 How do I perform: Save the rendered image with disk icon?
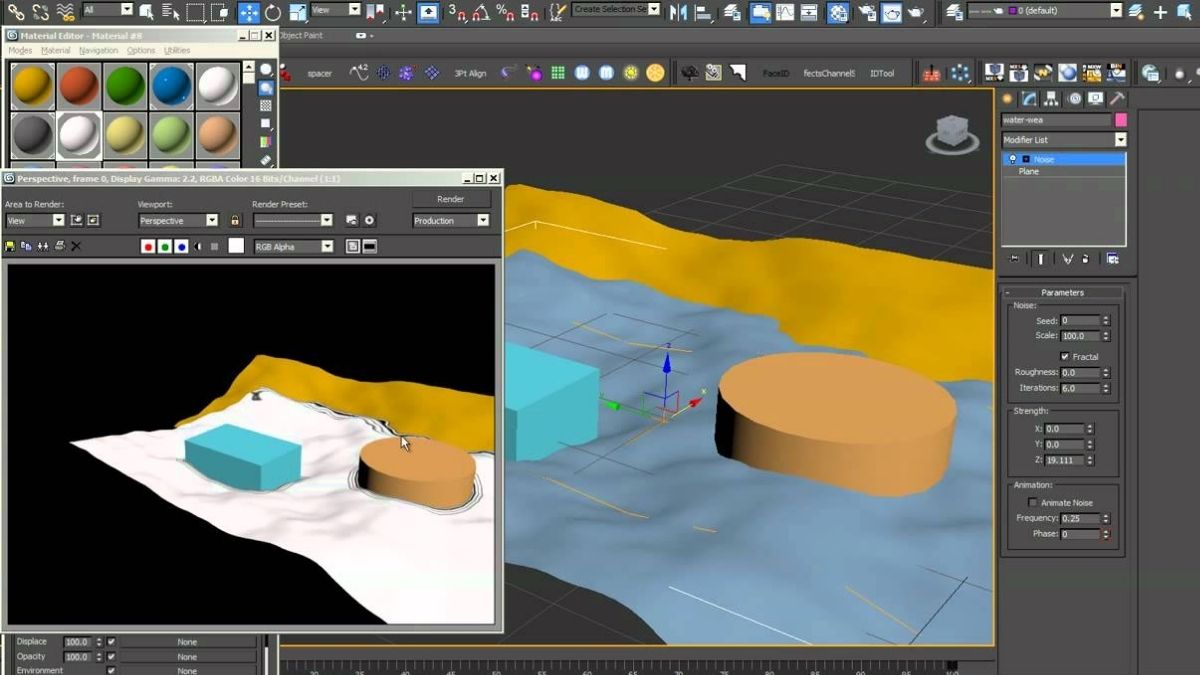[x=11, y=246]
